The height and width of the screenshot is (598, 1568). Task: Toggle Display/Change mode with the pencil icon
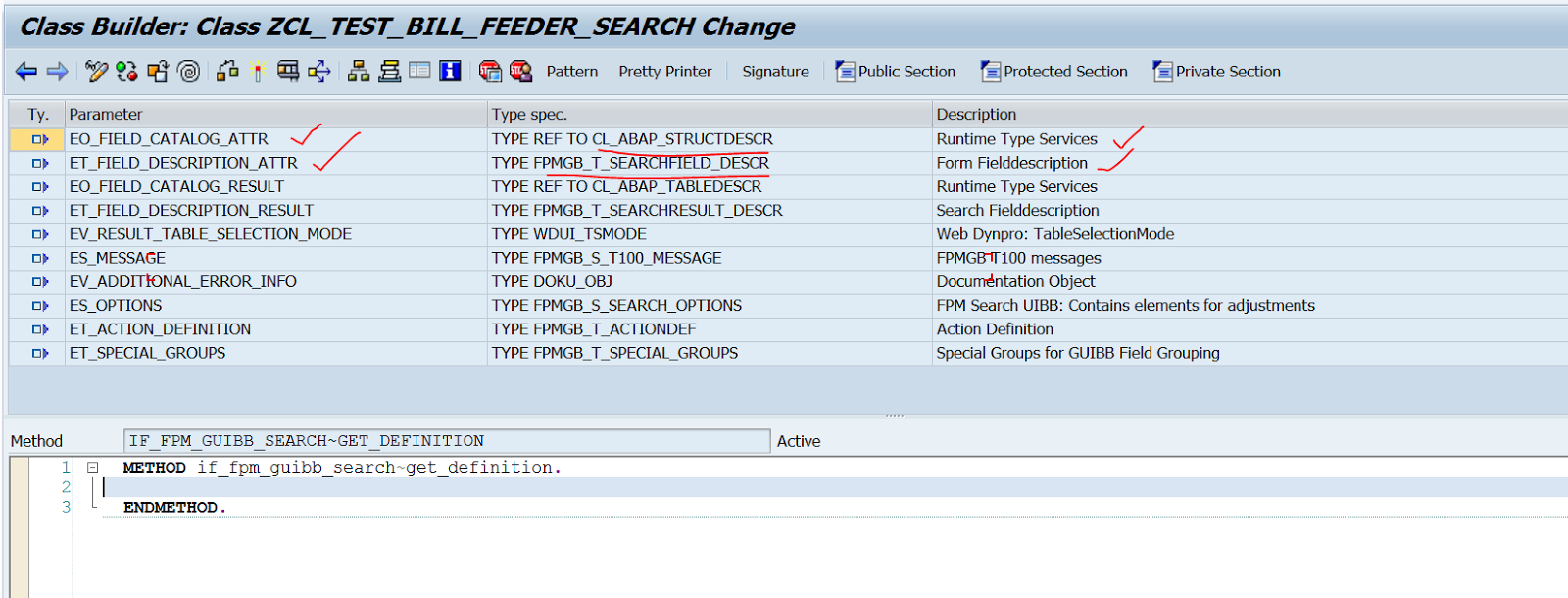(x=96, y=72)
